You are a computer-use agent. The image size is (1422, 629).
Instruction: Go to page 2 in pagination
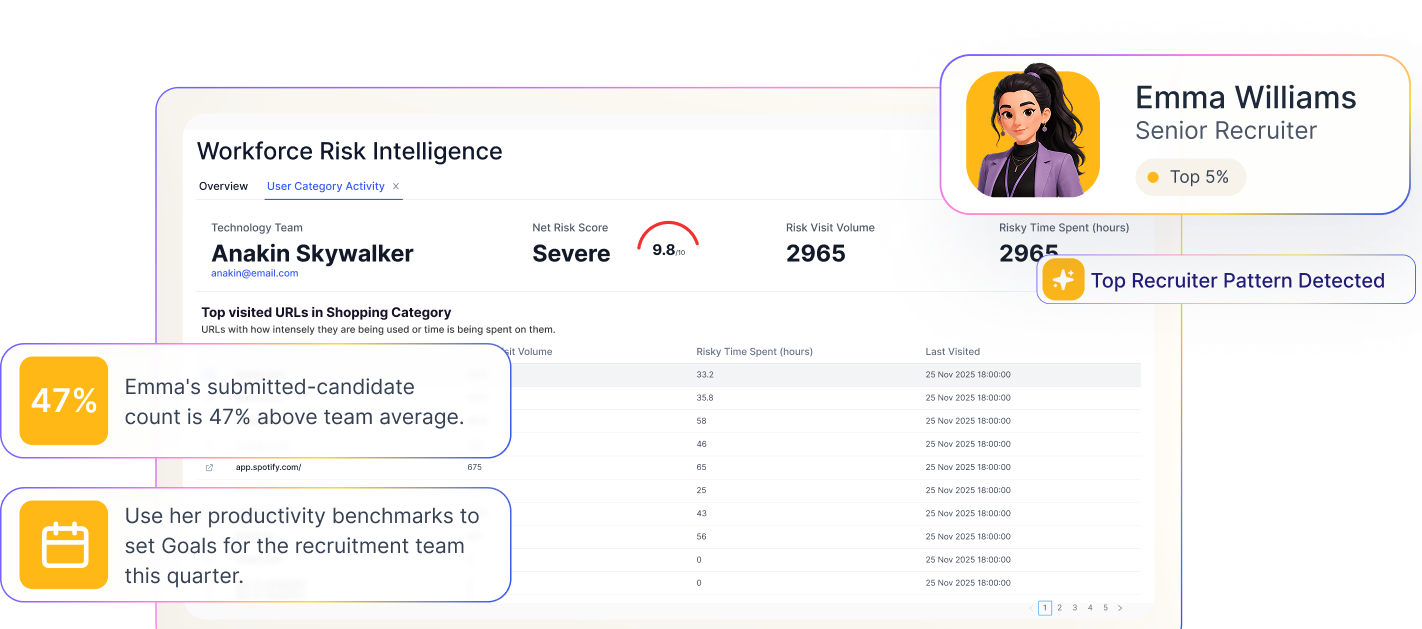click(1060, 608)
